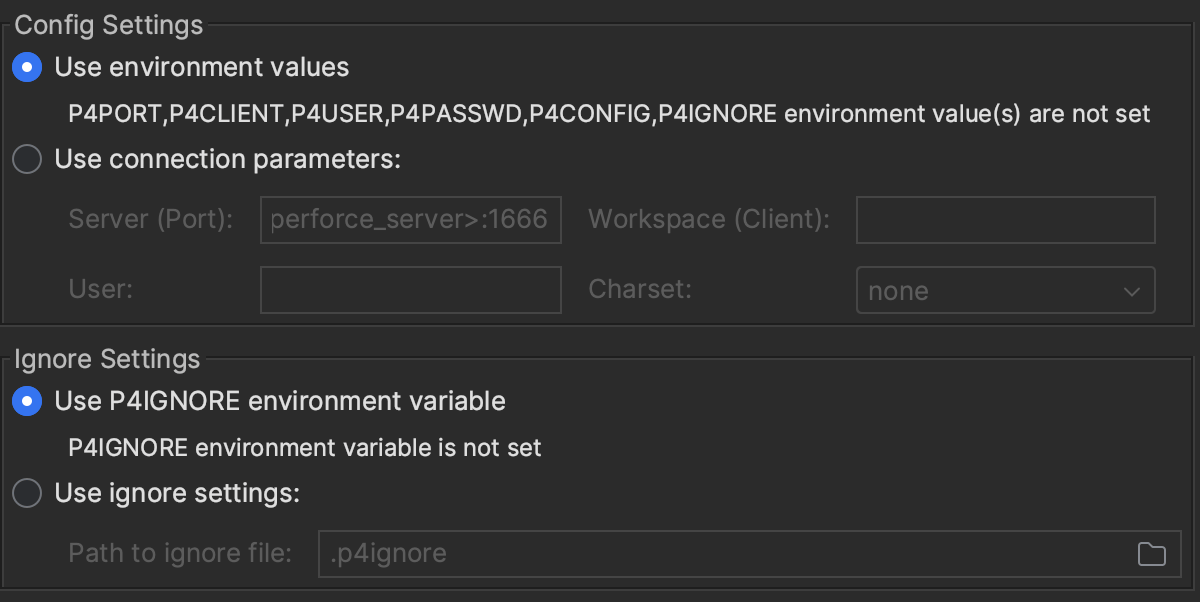The height and width of the screenshot is (602, 1200).
Task: Click the Ignore Settings group heading
Action: [x=107, y=359]
